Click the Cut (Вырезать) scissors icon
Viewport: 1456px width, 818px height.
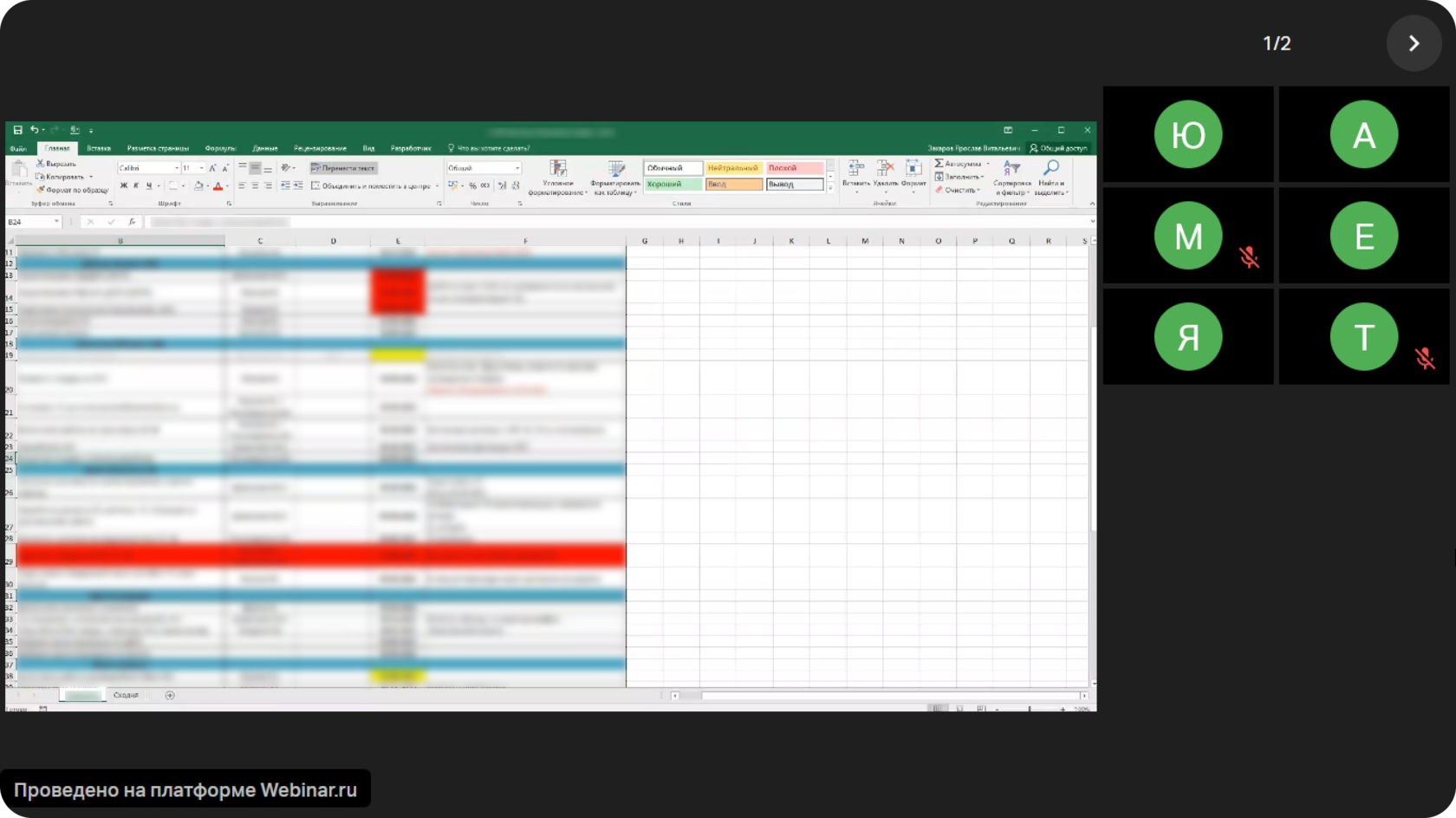tap(40, 163)
